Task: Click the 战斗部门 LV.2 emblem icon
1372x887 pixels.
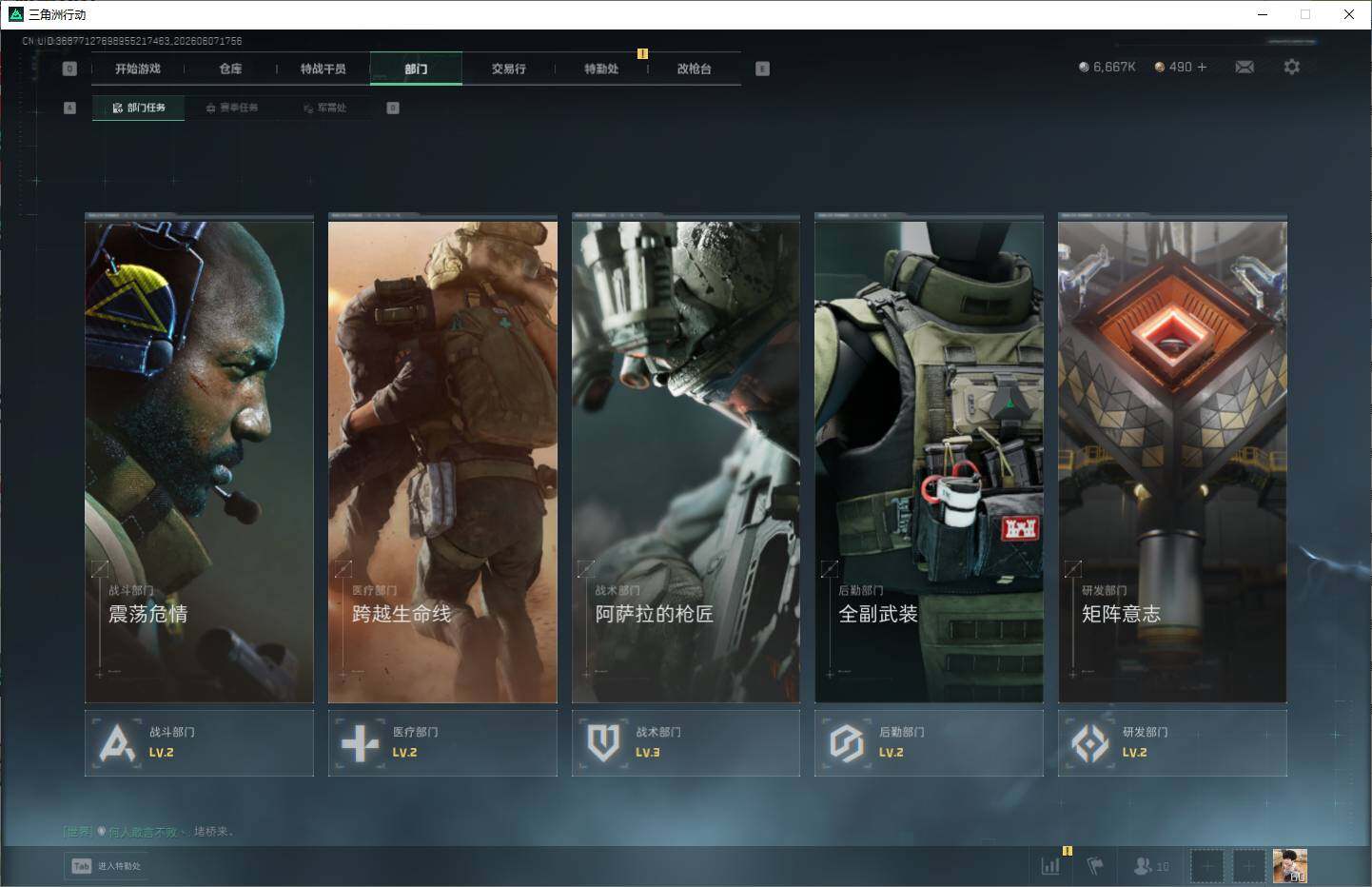Action: click(x=117, y=742)
